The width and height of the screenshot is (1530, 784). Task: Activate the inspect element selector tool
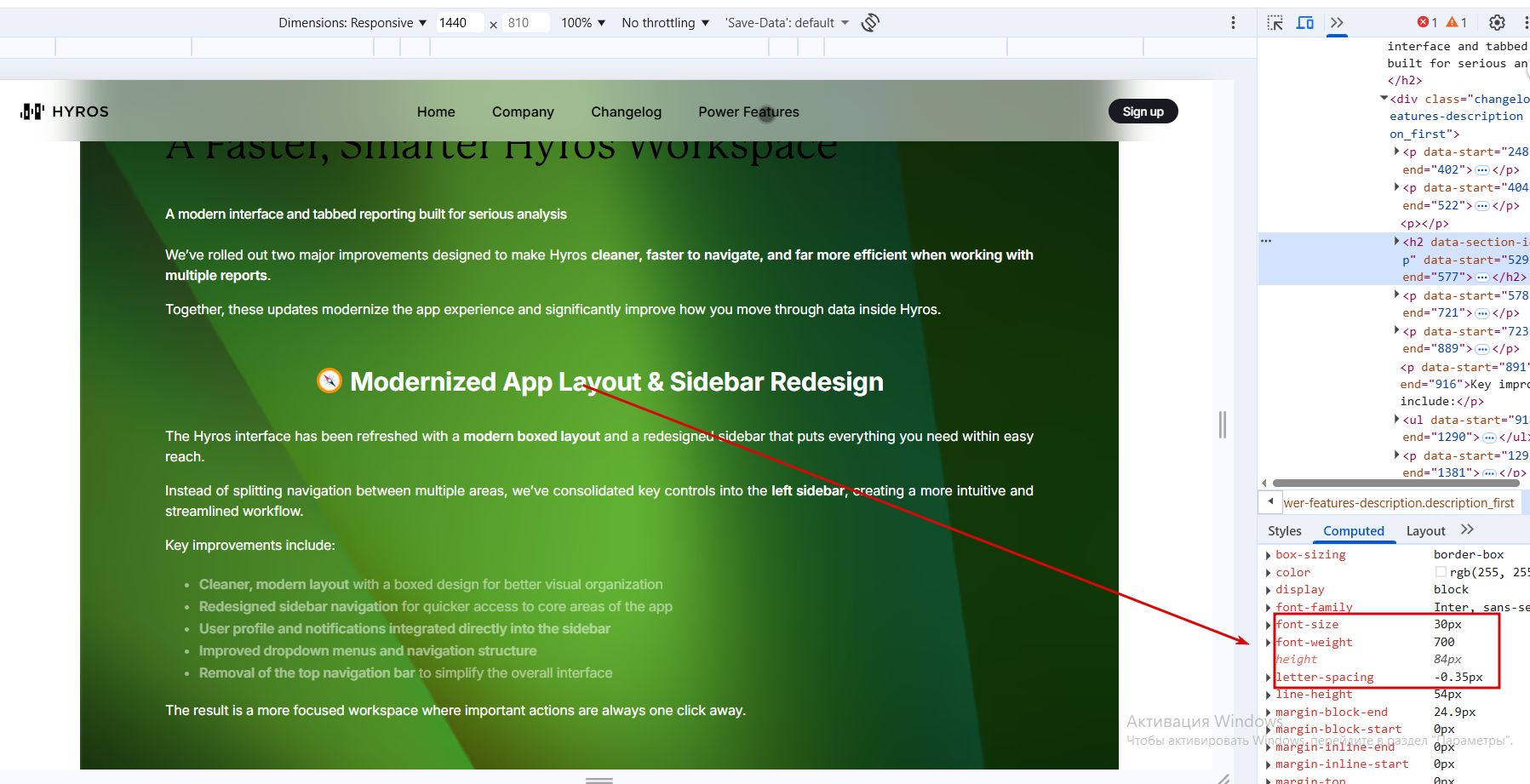[1275, 23]
